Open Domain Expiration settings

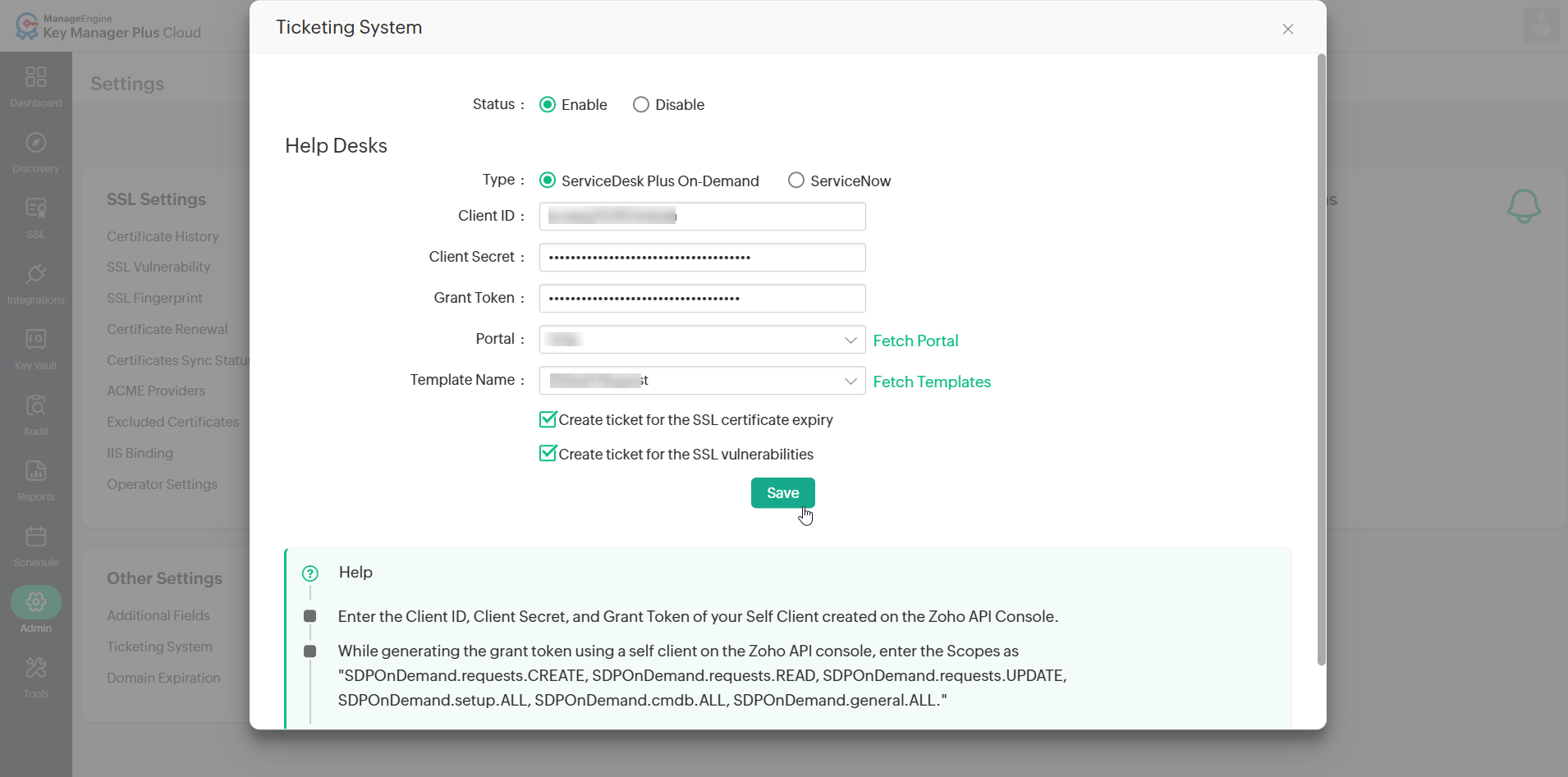[163, 678]
